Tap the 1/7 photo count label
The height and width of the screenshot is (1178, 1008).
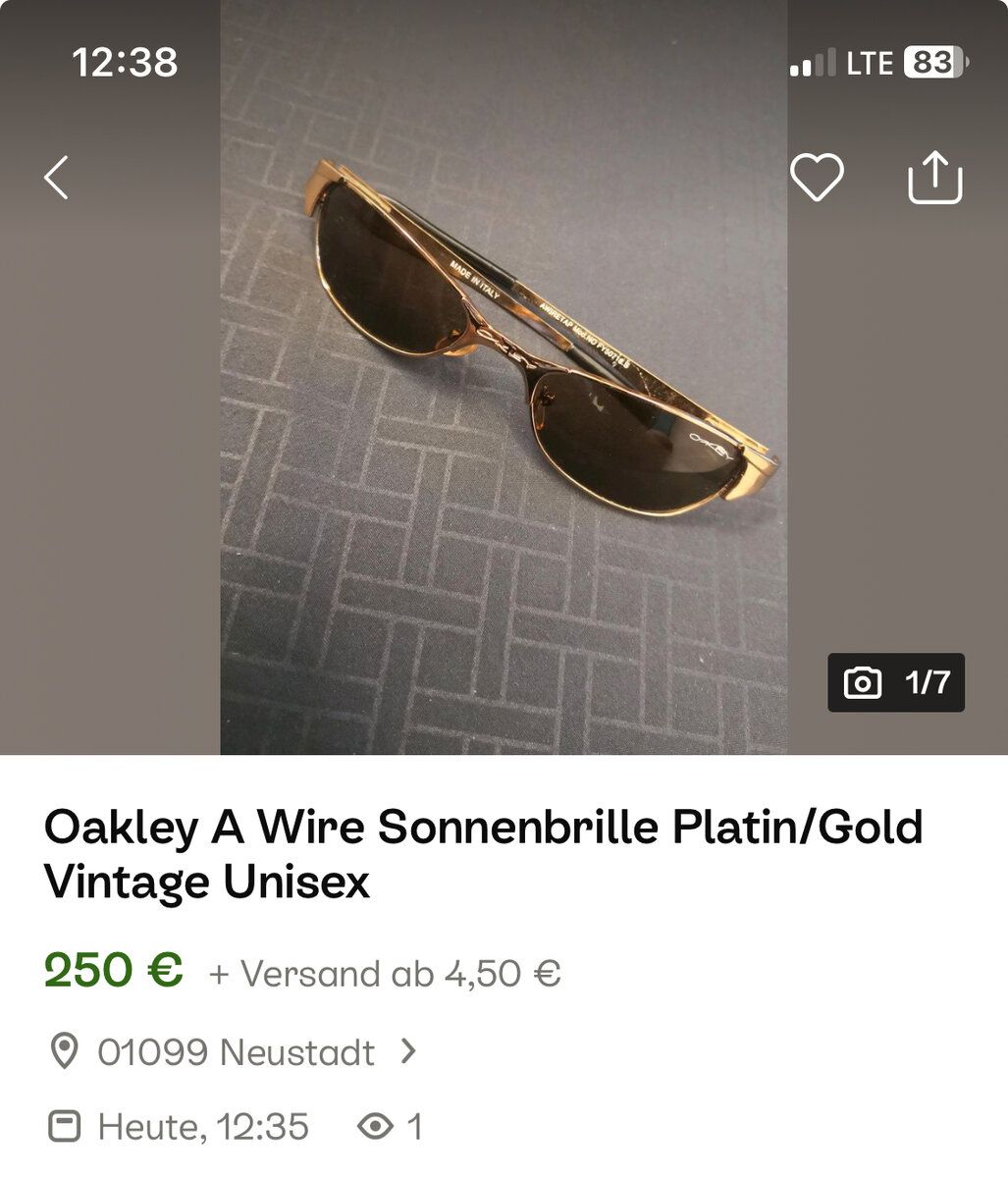928,682
